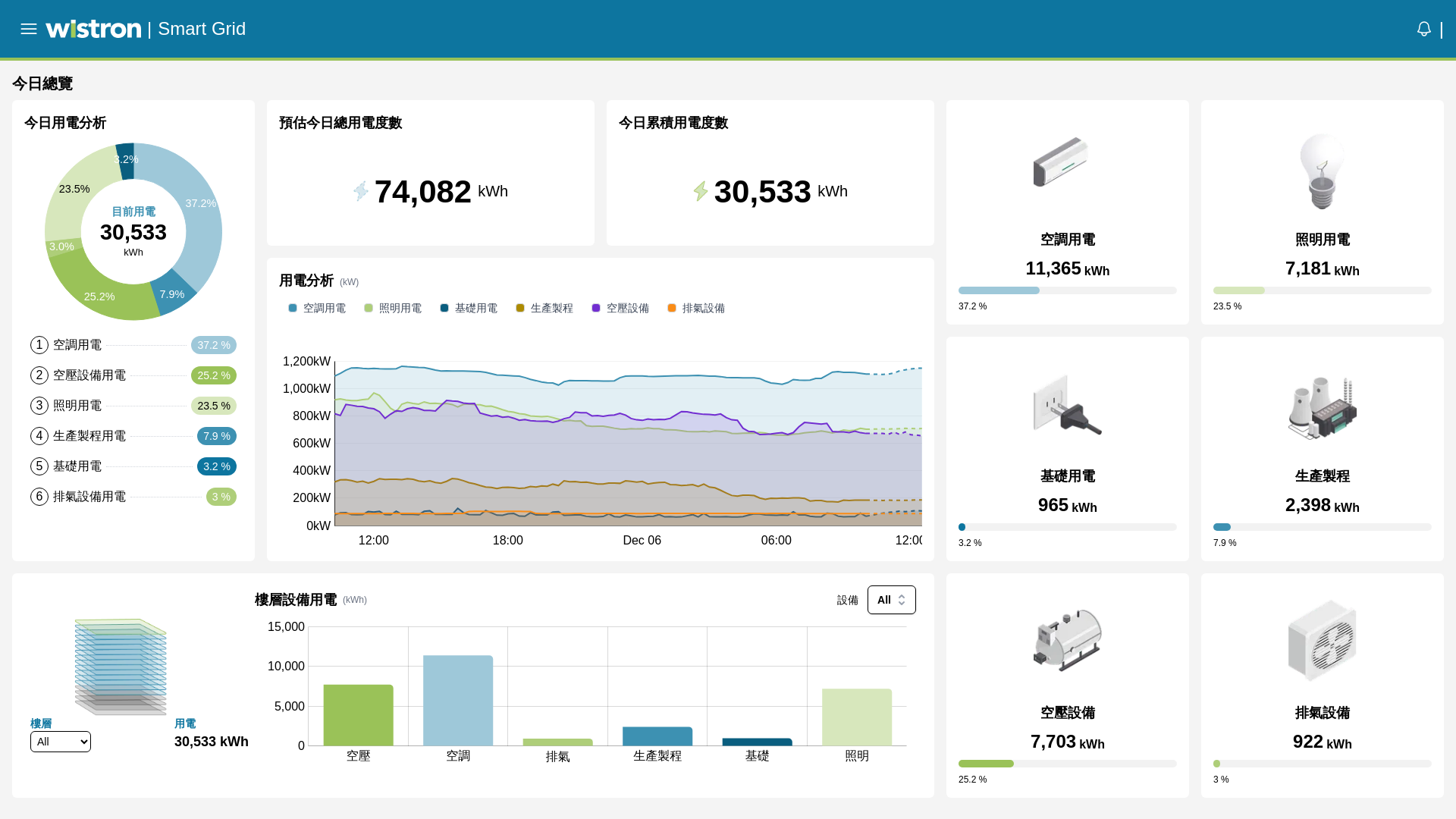The height and width of the screenshot is (819, 1456).
Task: Toggle 照明用電 series in chart legend
Action: tap(393, 308)
